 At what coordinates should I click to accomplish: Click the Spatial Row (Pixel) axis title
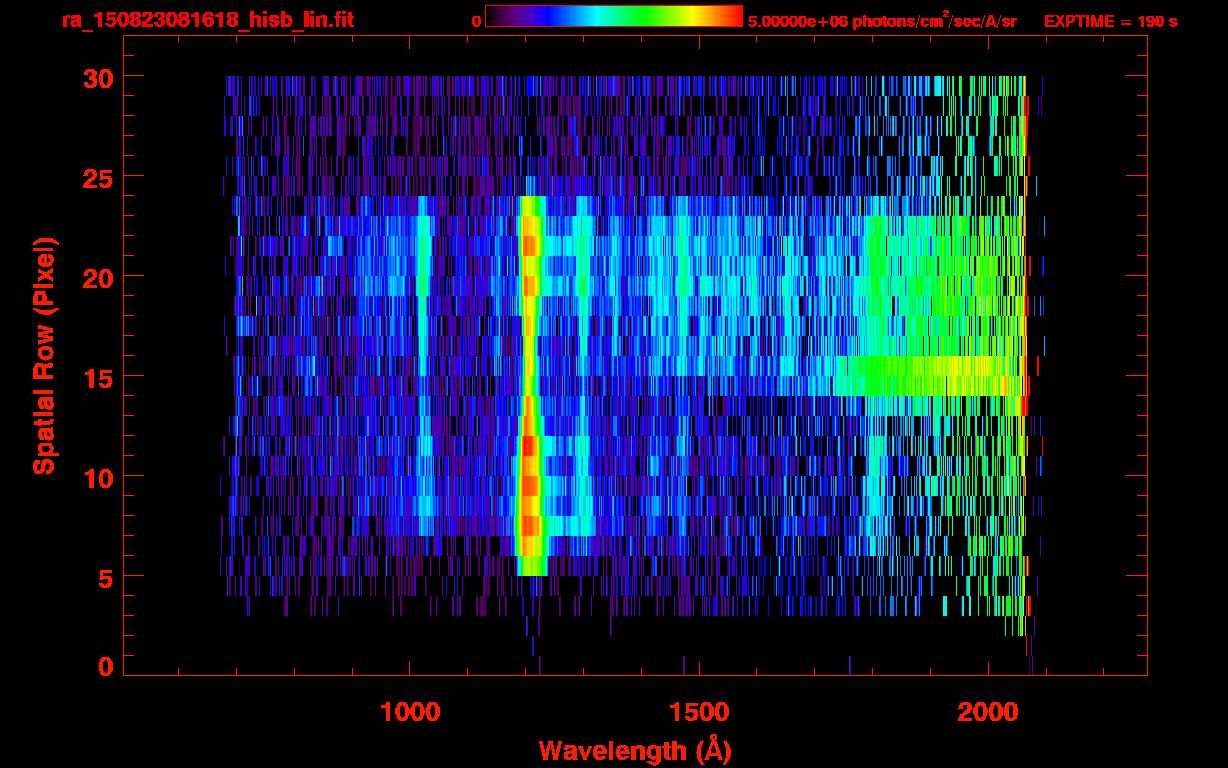pyautogui.click(x=44, y=355)
